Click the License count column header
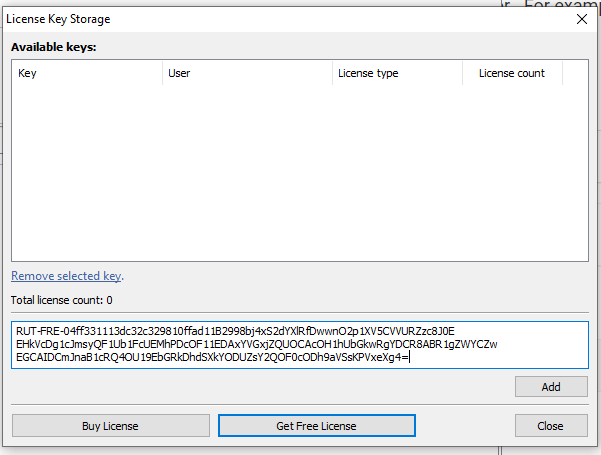The width and height of the screenshot is (601, 455). pos(511,73)
